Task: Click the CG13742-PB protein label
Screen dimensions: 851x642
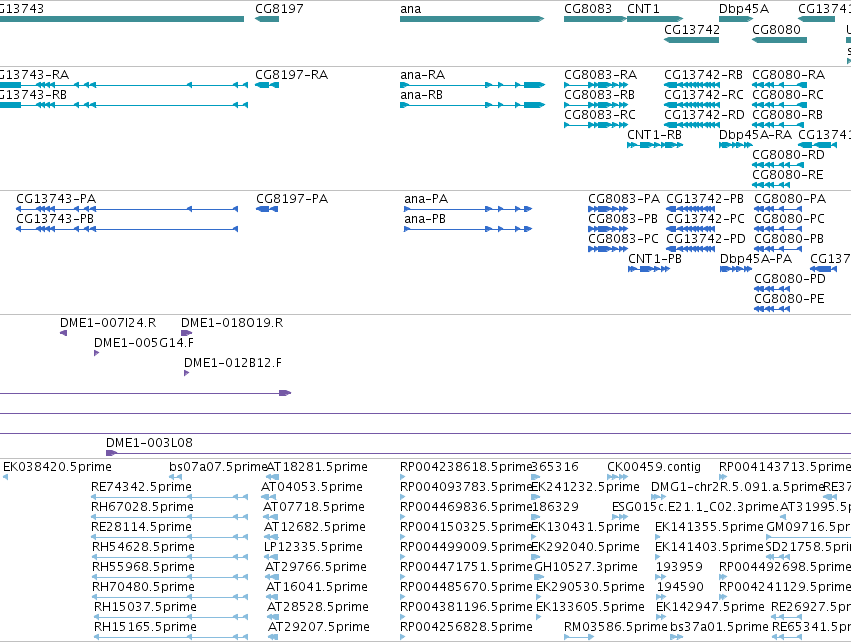Action: [x=705, y=199]
